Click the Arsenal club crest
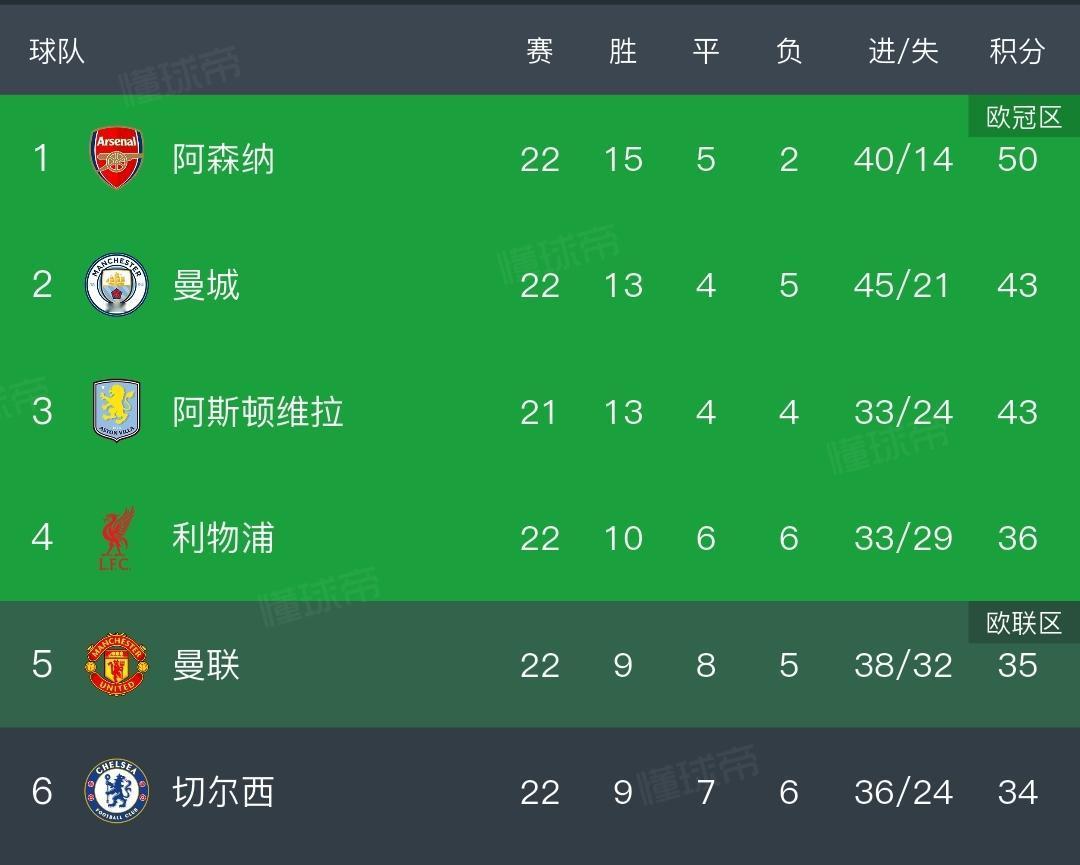The height and width of the screenshot is (865, 1080). [117, 158]
